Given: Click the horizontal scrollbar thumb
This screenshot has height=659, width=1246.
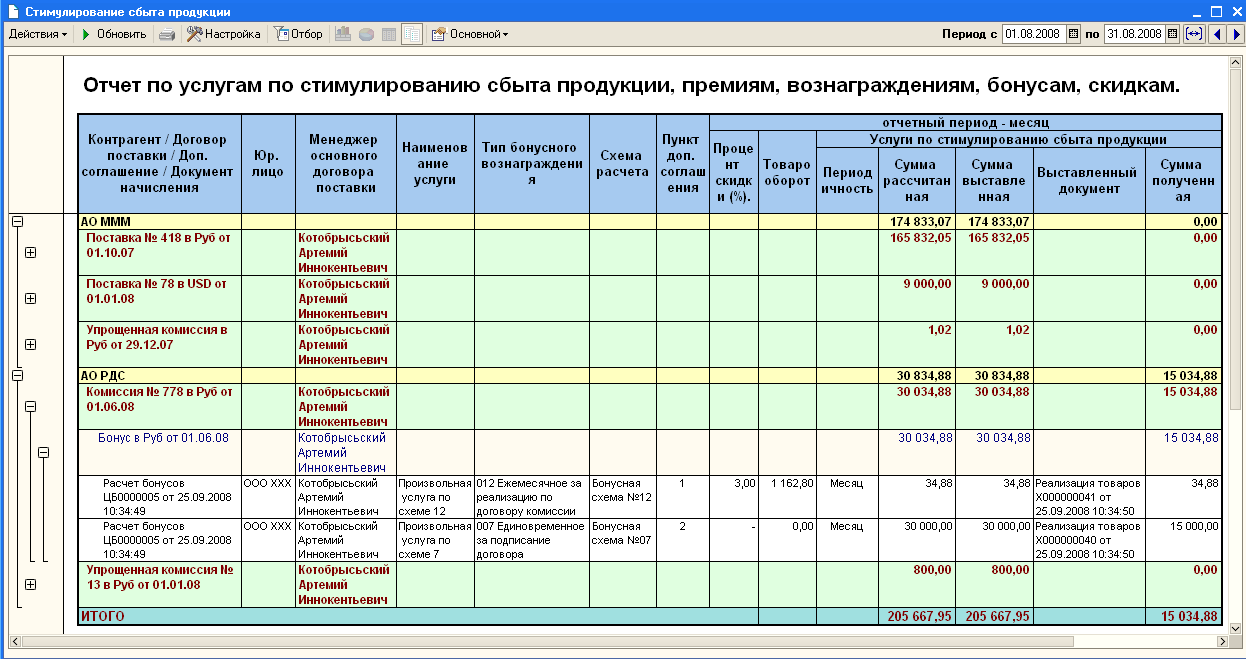Looking at the screenshot, I should coord(549,641).
